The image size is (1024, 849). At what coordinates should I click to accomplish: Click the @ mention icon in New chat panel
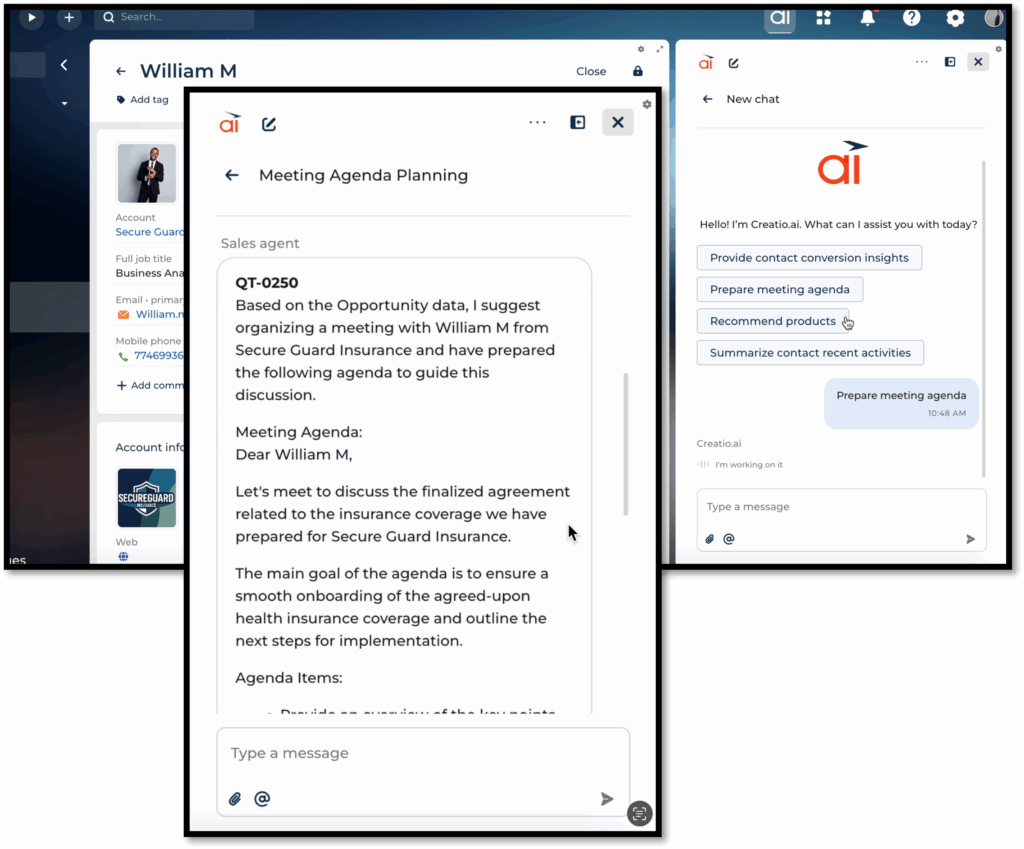[729, 539]
